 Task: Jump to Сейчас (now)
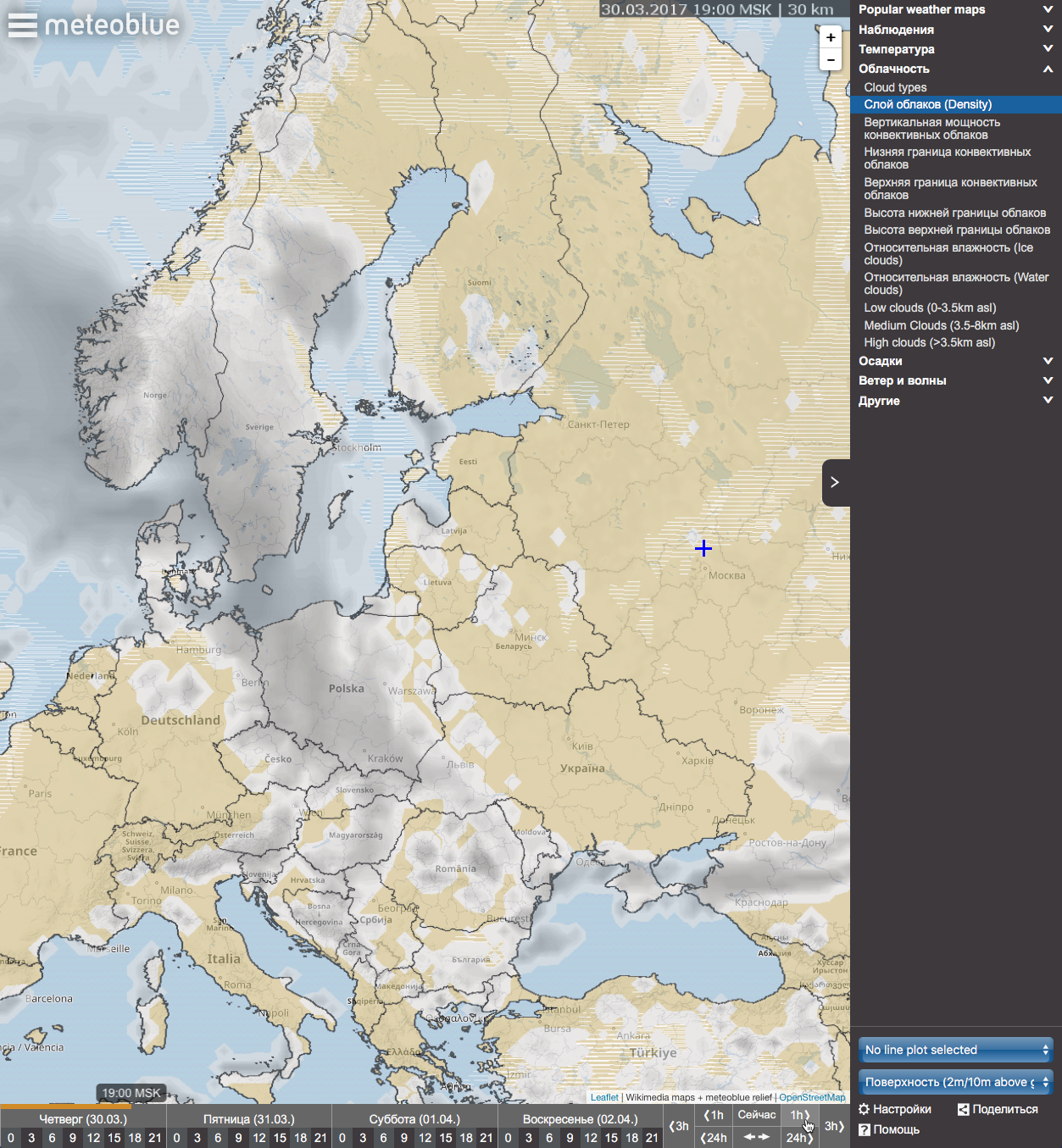point(757,1115)
